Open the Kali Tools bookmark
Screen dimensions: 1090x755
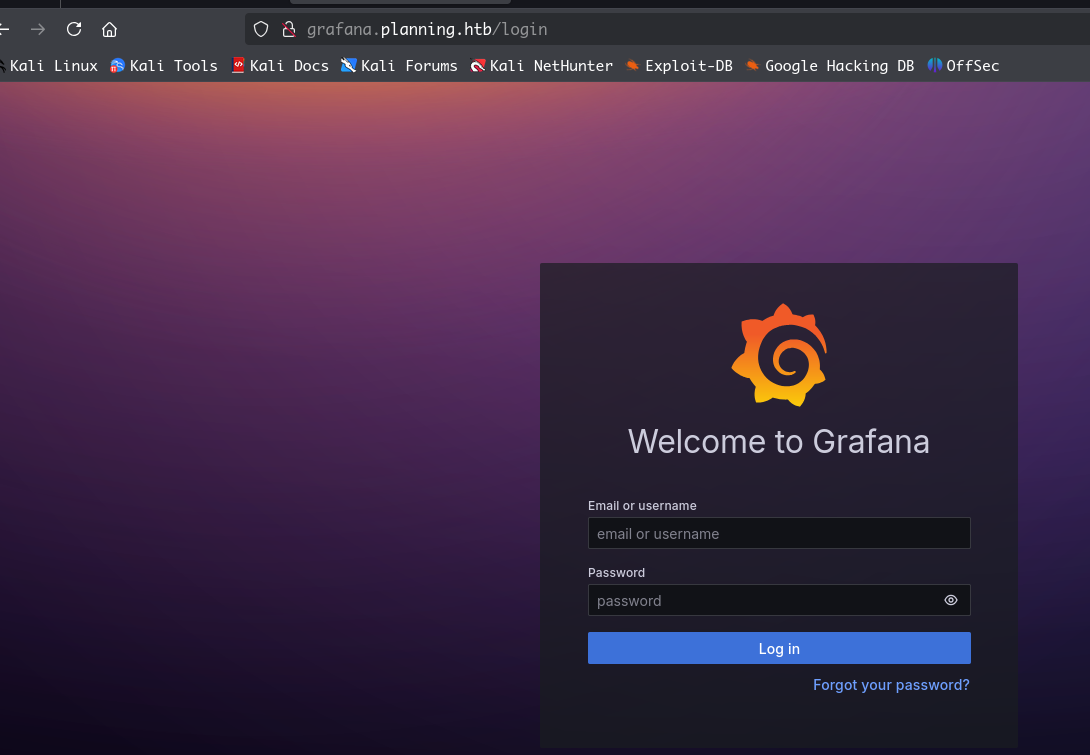tap(164, 66)
